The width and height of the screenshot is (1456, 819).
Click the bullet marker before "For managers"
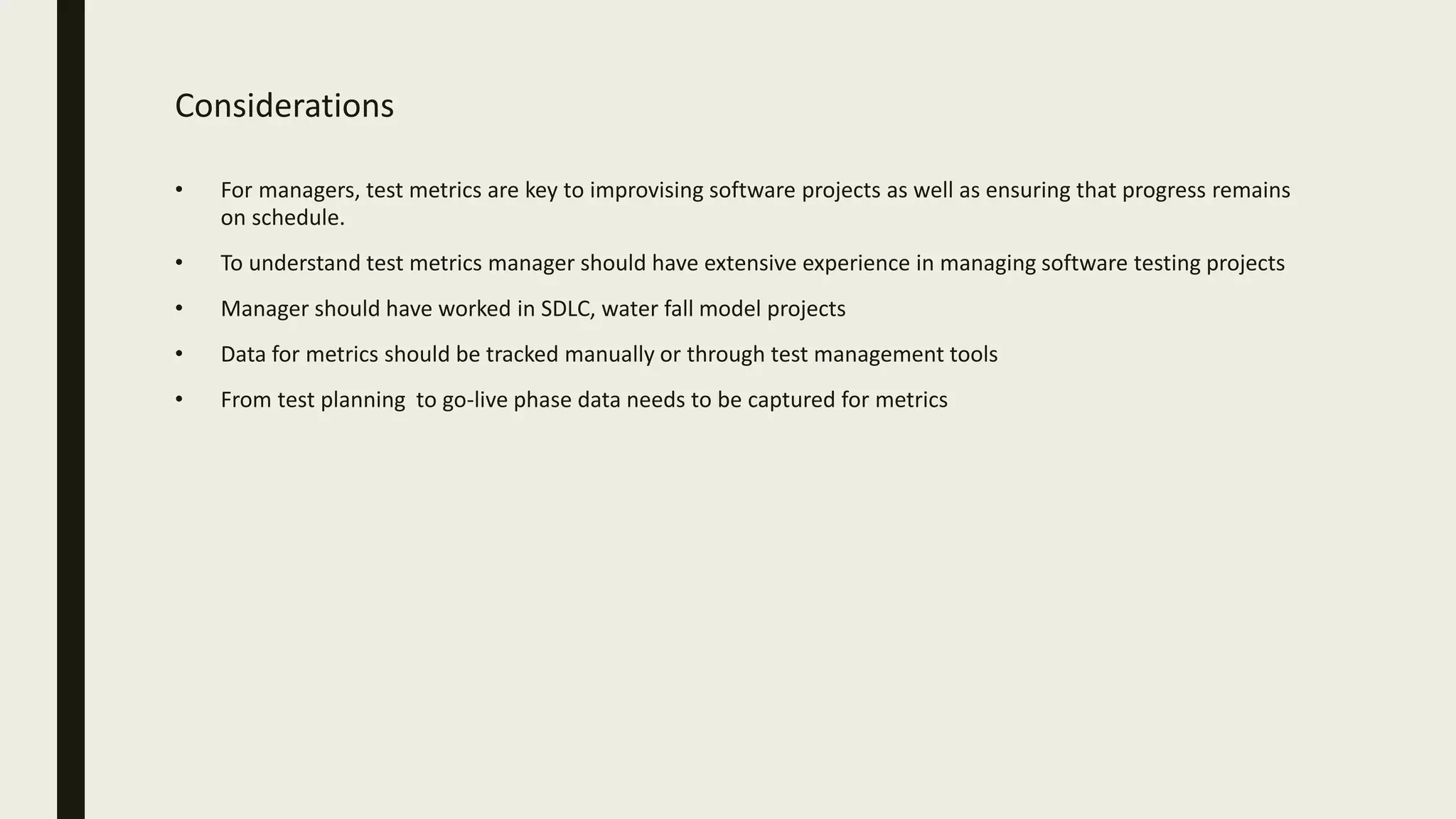[x=178, y=190]
